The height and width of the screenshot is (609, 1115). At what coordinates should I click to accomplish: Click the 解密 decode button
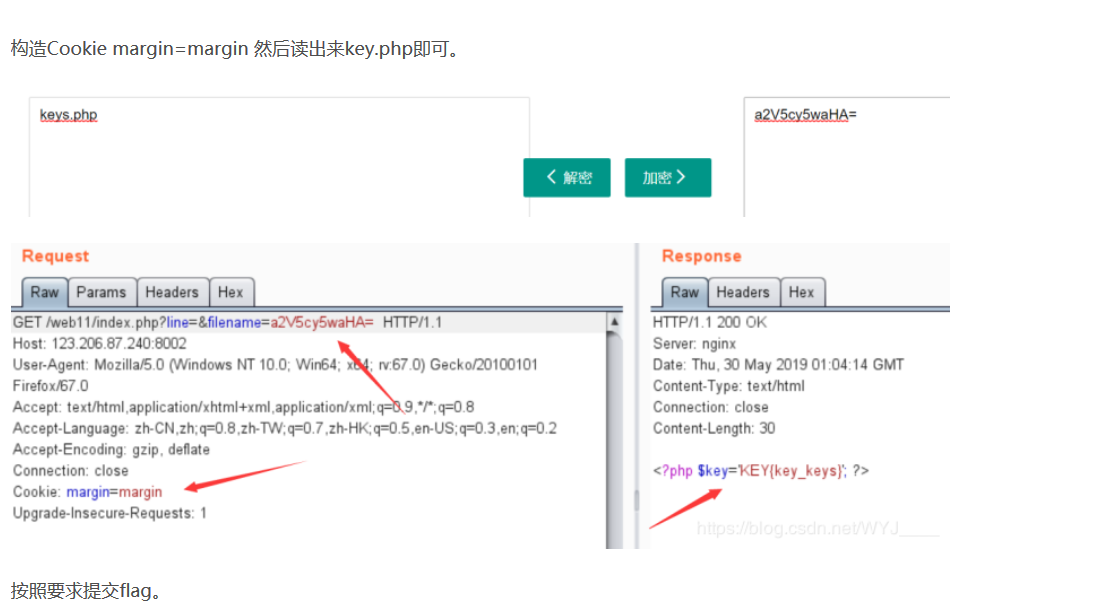pos(567,177)
